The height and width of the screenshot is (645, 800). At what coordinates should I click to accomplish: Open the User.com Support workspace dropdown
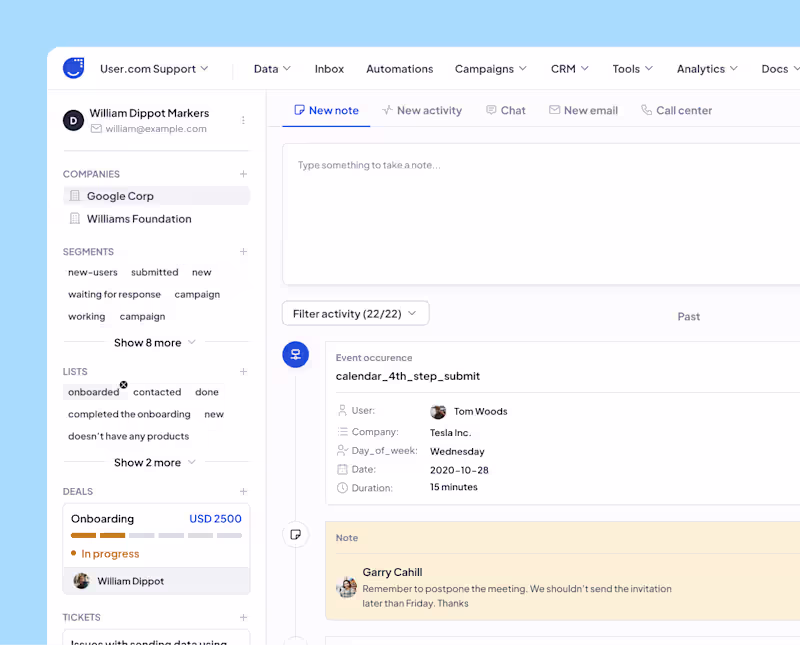tap(154, 69)
